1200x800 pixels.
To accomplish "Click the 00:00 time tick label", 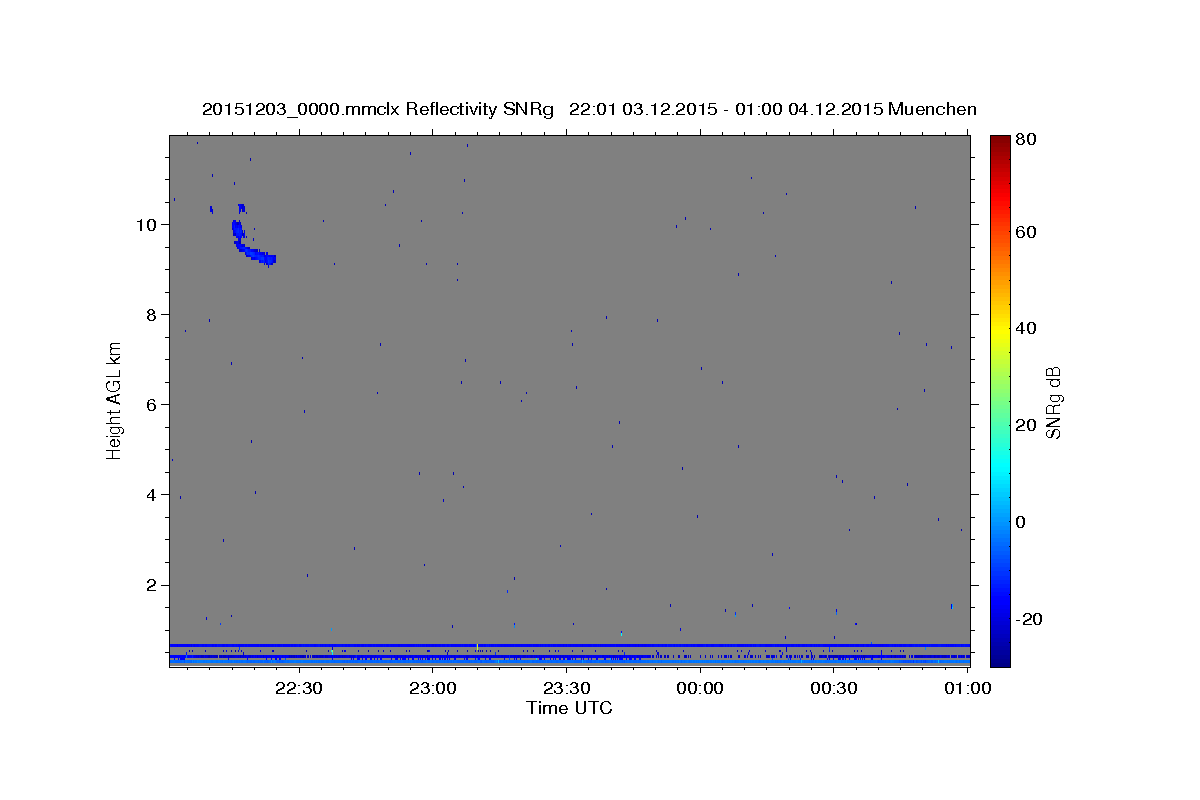I will click(700, 688).
